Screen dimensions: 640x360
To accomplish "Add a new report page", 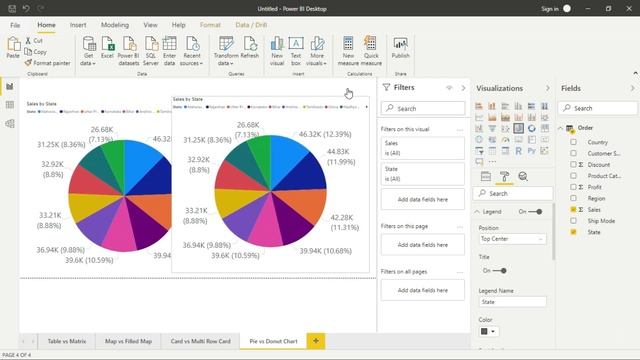I will coord(316,341).
